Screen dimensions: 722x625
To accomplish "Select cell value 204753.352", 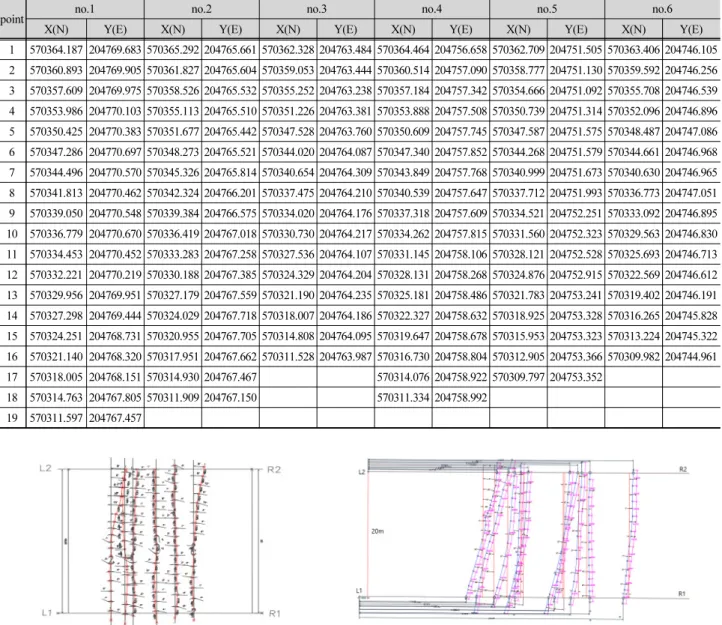I will click(576, 377).
